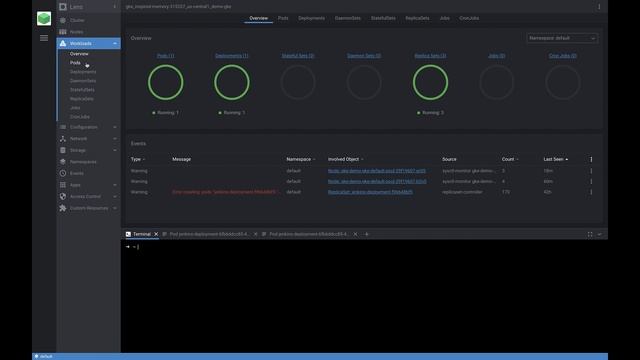Open actions menu for replicaset-controller event
This screenshot has width=640, height=360.
tap(591, 192)
